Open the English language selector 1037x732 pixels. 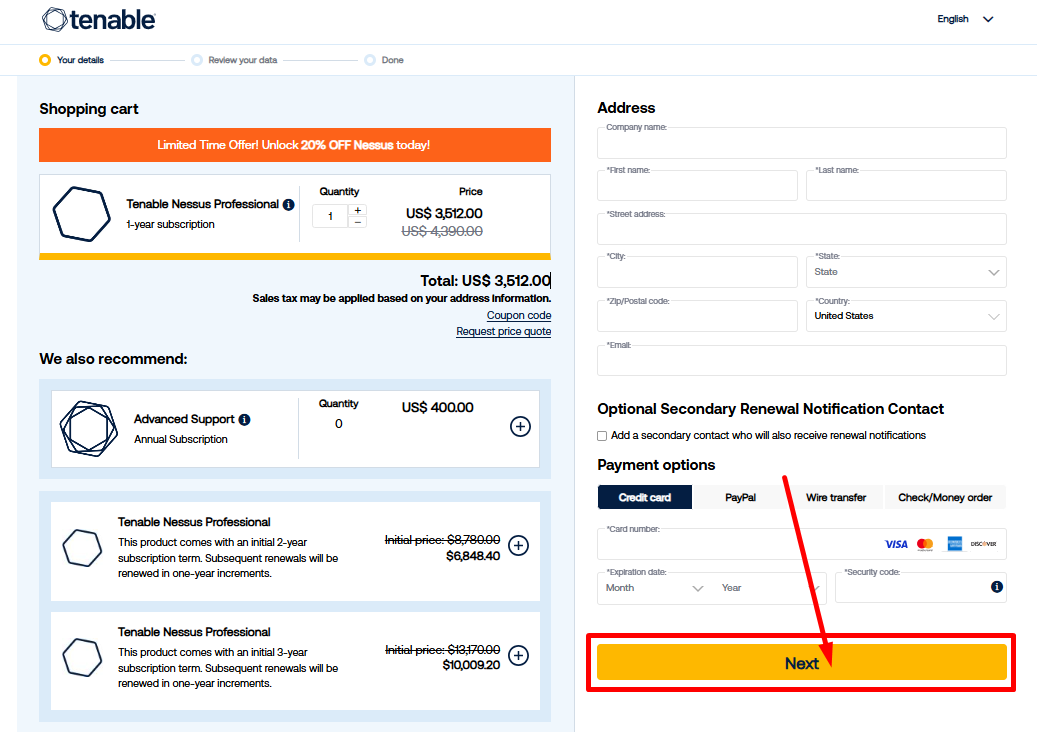tap(965, 19)
